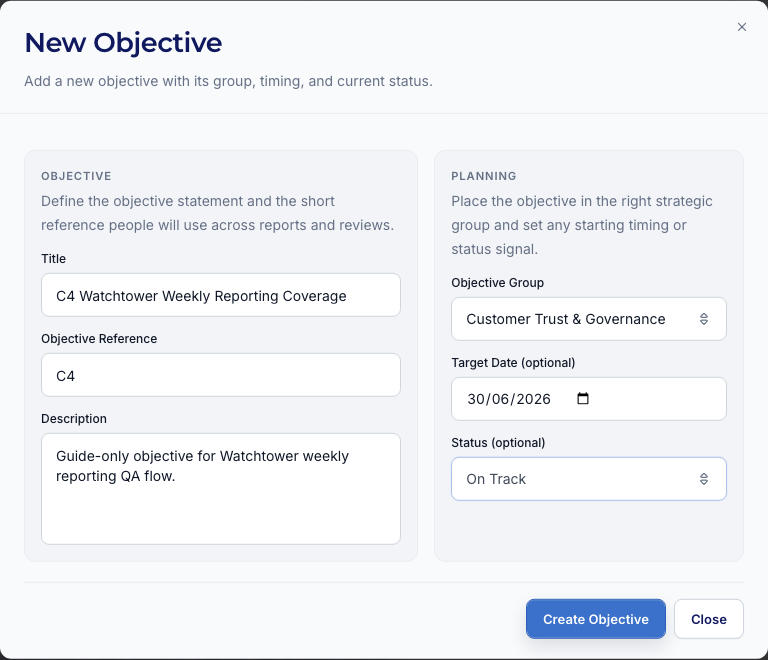
Task: Click into the Objective Reference field containing C4
Action: tap(220, 375)
